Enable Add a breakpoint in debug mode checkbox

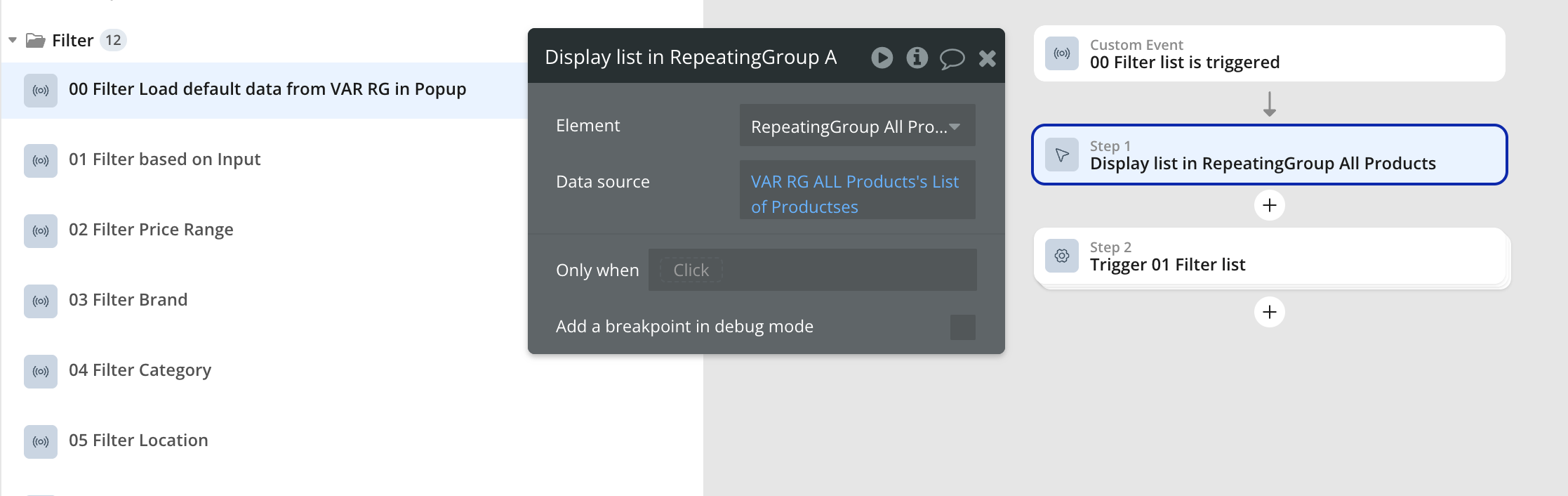[x=962, y=327]
